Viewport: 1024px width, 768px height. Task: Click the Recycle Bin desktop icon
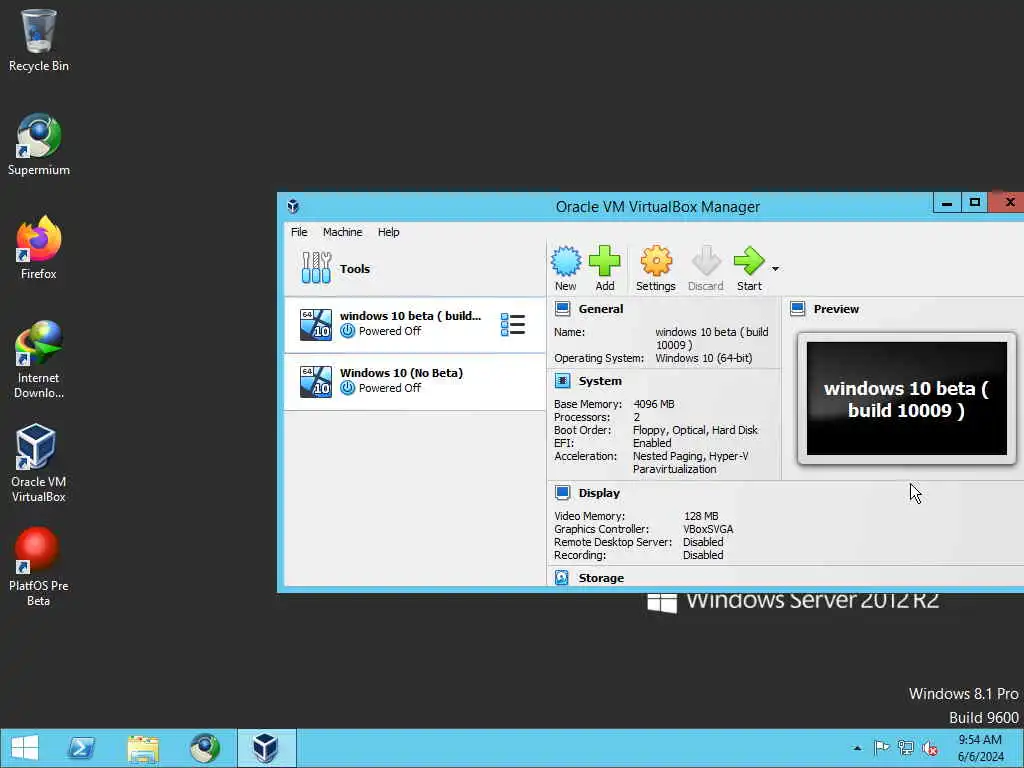coord(39,40)
